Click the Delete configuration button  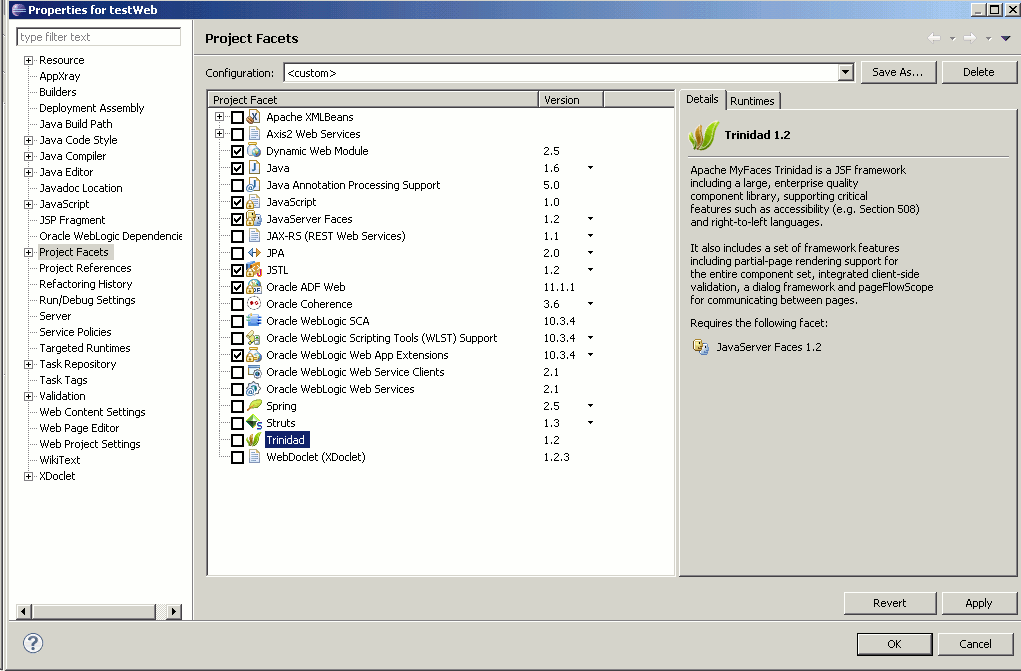pyautogui.click(x=979, y=72)
